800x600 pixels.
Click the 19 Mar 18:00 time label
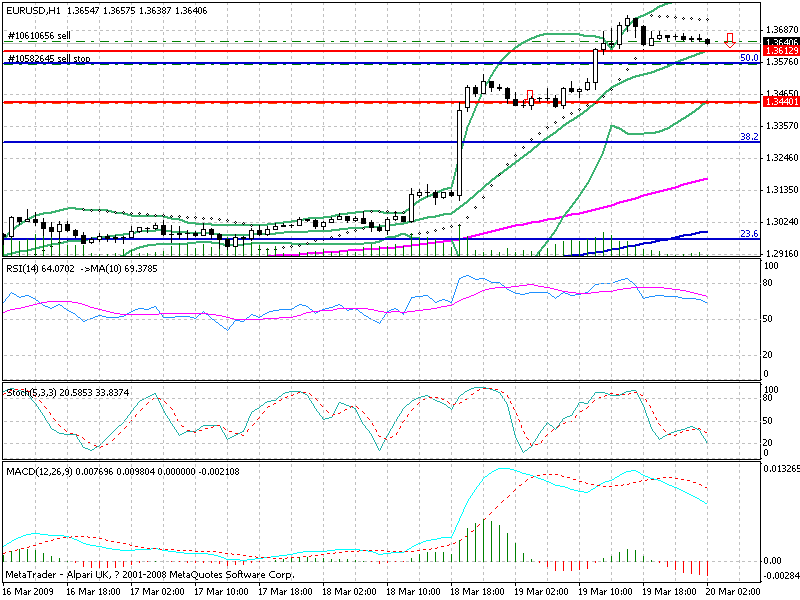(x=670, y=592)
